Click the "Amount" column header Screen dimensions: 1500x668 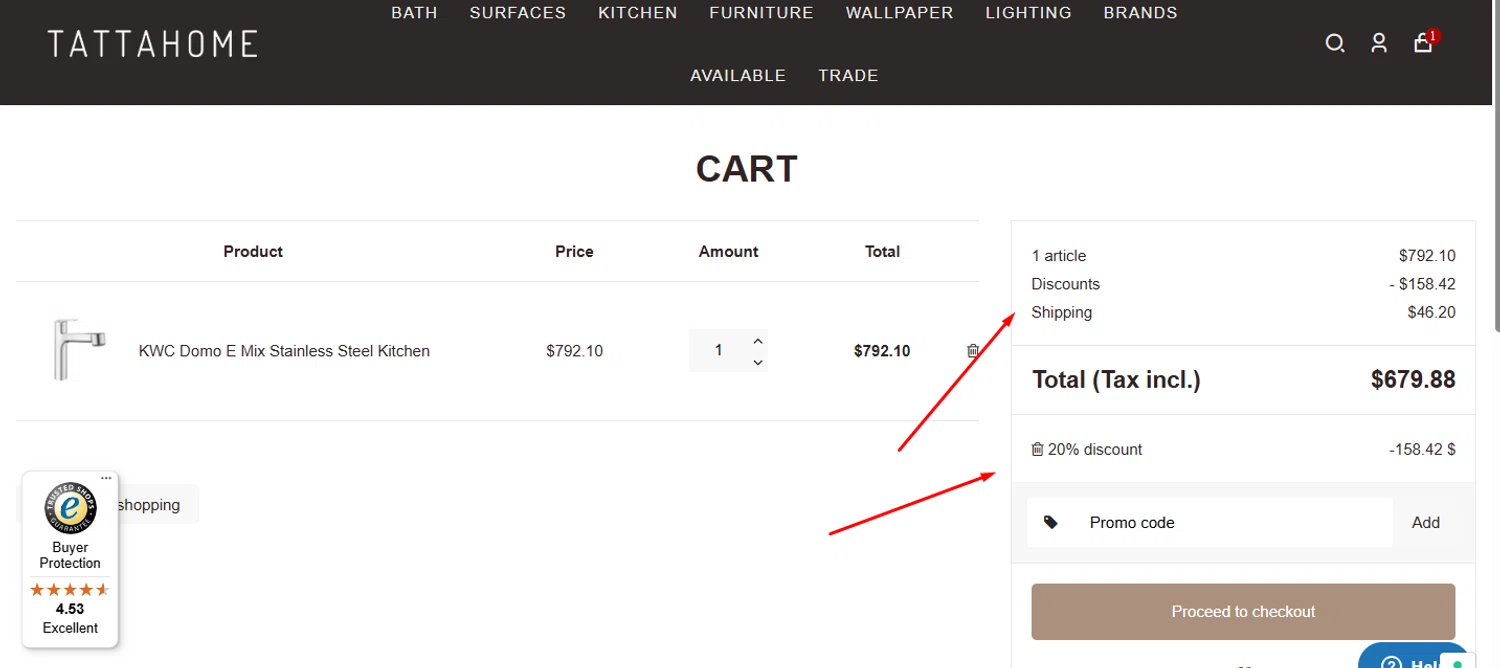[x=728, y=251]
